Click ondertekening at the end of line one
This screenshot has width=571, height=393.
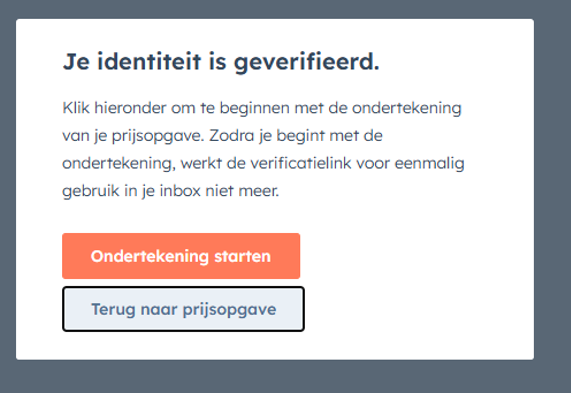click(x=407, y=109)
